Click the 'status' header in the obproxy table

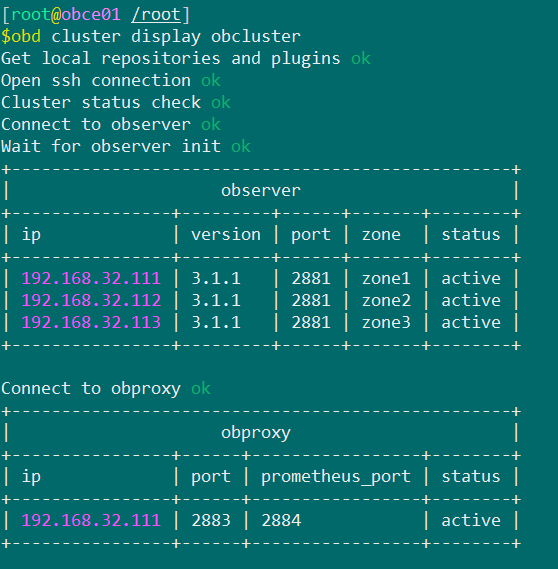coord(471,477)
